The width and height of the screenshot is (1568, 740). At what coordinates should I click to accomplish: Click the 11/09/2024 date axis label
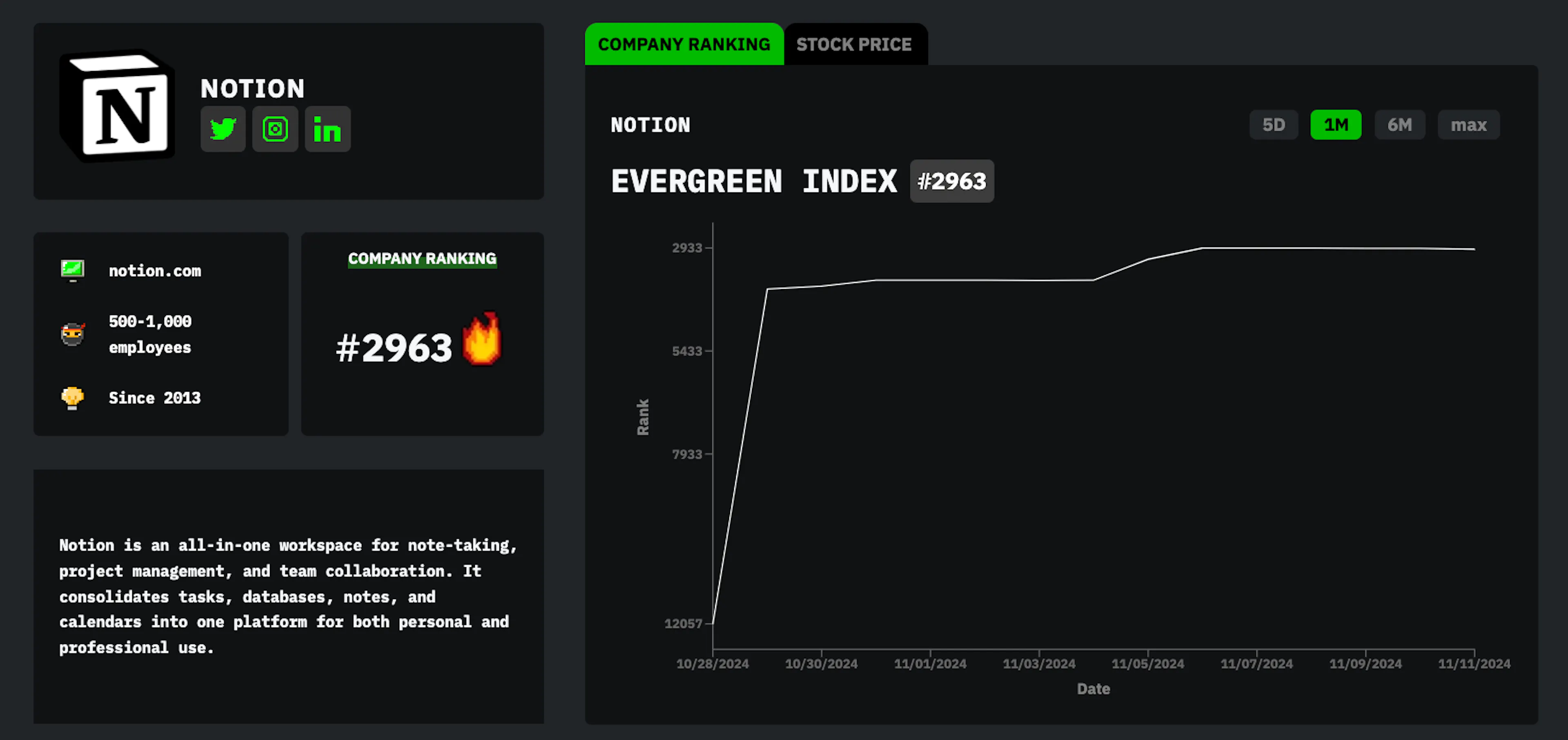1365,664
